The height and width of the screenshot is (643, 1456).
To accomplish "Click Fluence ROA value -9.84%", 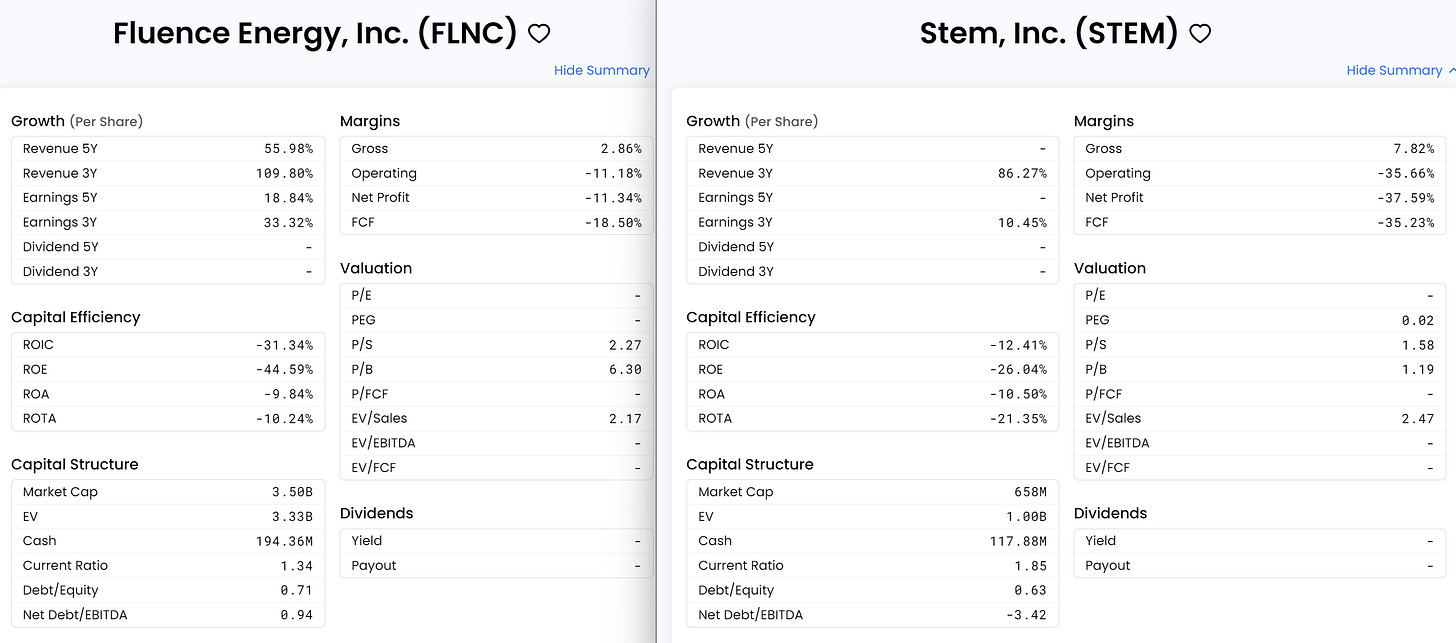I will (x=288, y=393).
